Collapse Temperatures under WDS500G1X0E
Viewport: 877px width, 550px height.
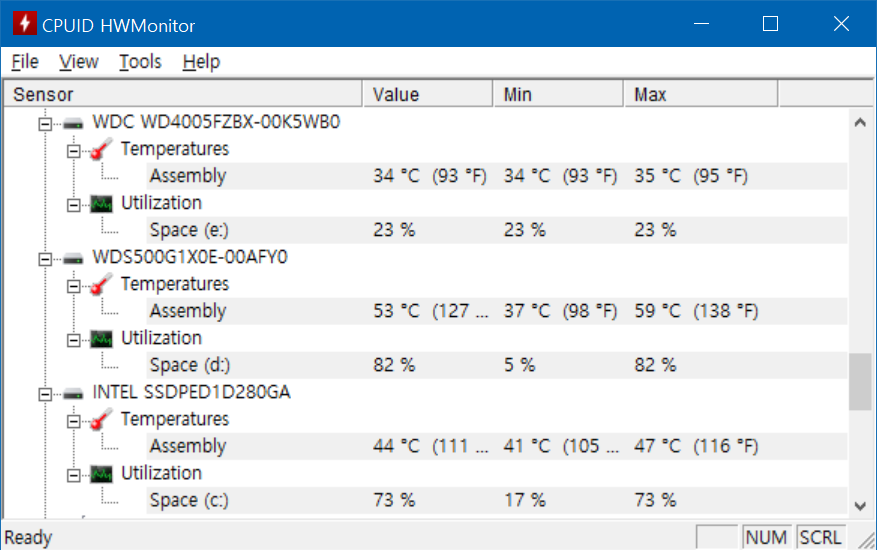[73, 286]
